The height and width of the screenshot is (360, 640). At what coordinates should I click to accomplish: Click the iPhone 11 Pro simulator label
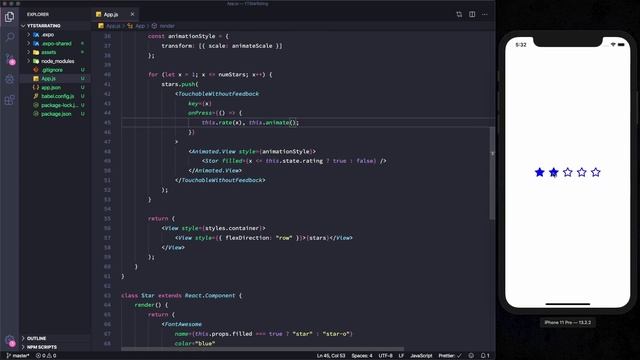pos(567,322)
